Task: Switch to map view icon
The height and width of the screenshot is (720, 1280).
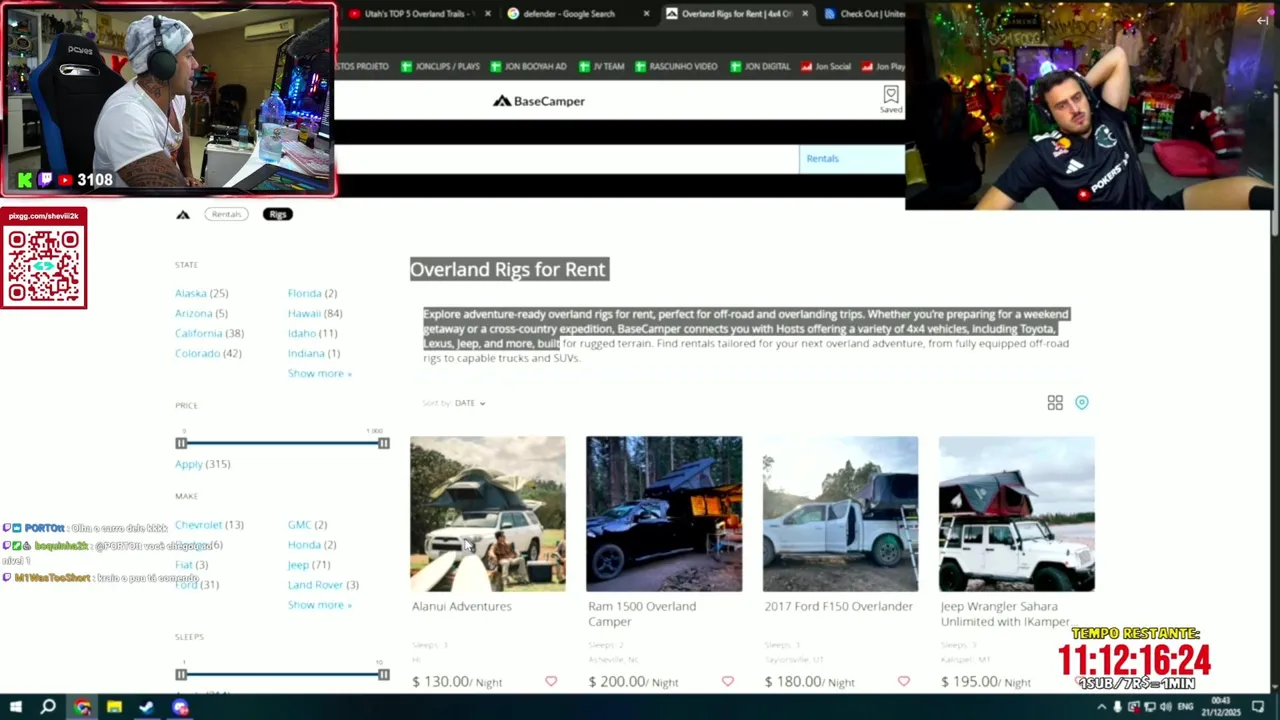Action: [1082, 402]
